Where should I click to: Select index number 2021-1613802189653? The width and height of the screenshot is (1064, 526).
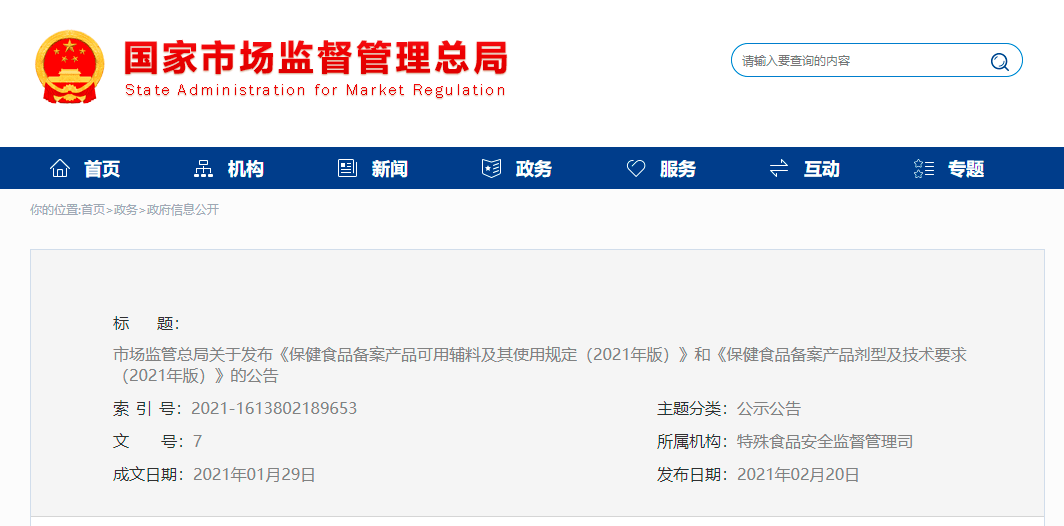pyautogui.click(x=274, y=409)
